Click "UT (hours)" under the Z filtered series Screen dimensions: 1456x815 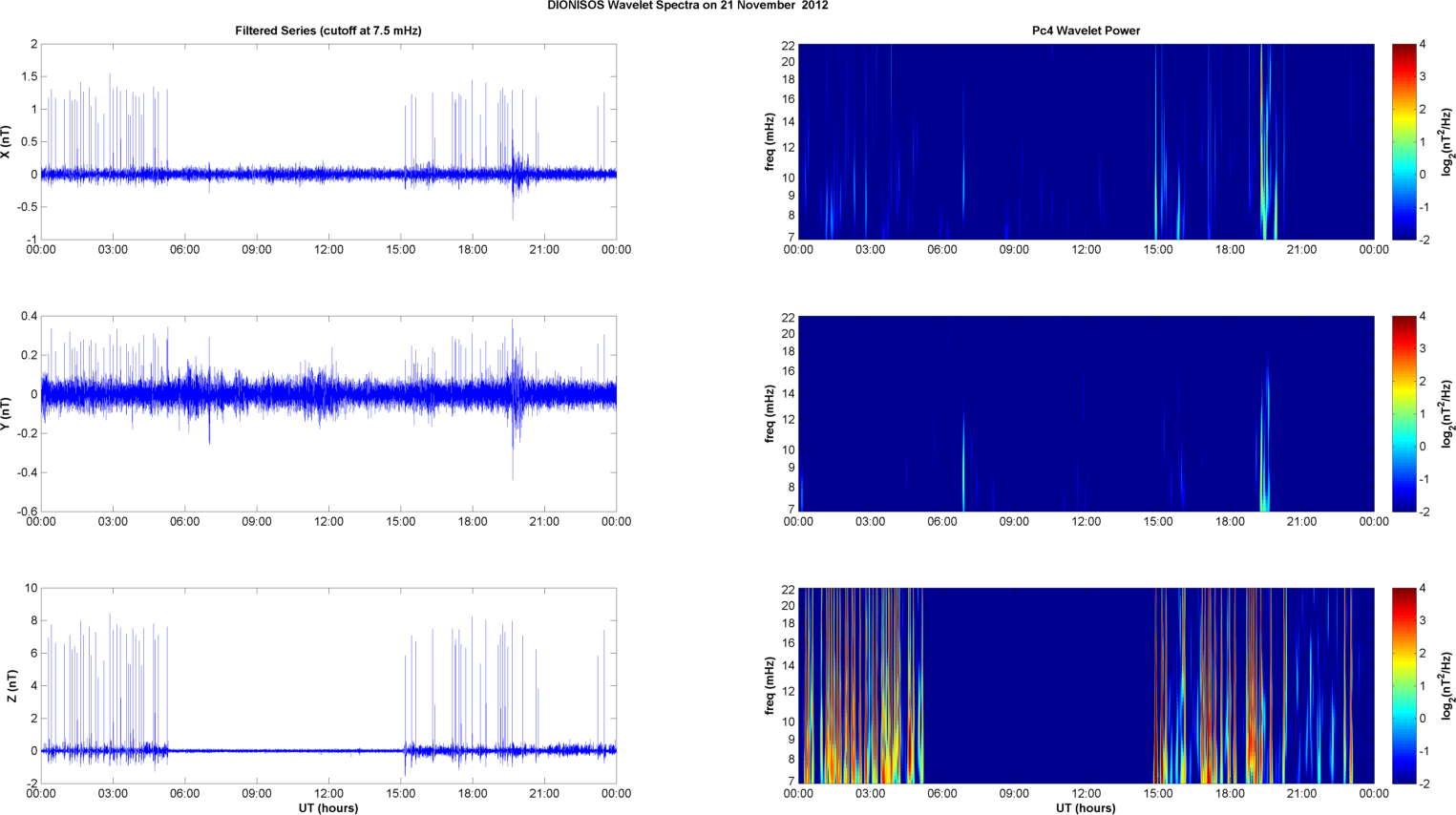click(328, 807)
